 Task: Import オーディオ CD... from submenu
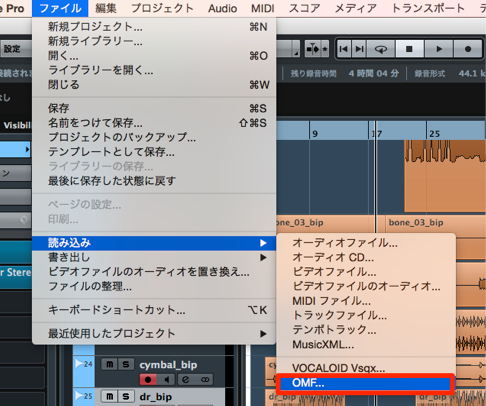pos(366,257)
